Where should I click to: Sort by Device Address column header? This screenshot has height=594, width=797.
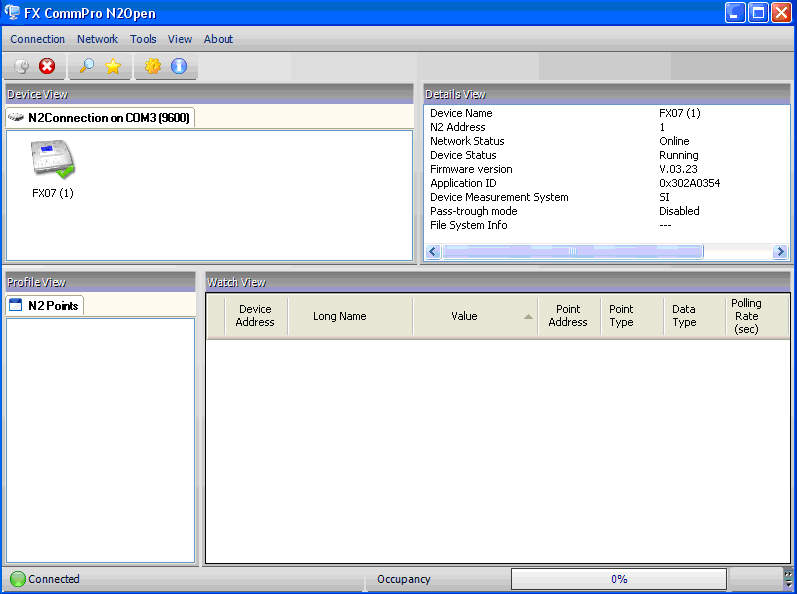point(255,316)
